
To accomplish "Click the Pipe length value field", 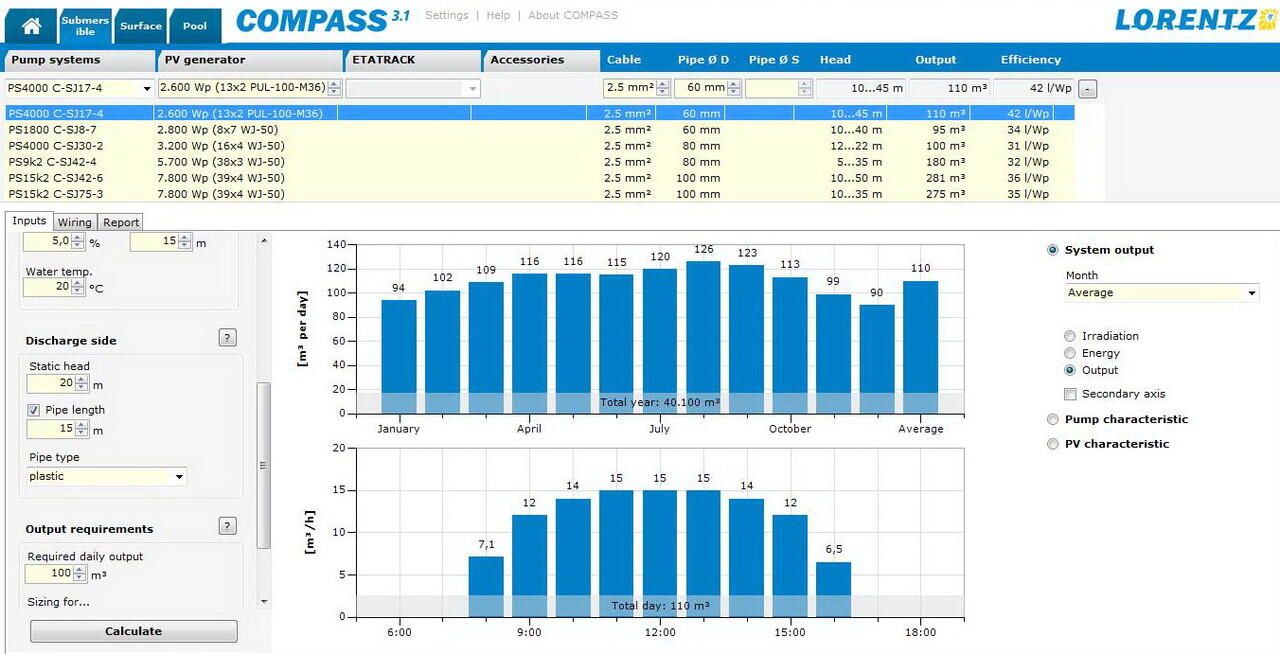I will [57, 429].
